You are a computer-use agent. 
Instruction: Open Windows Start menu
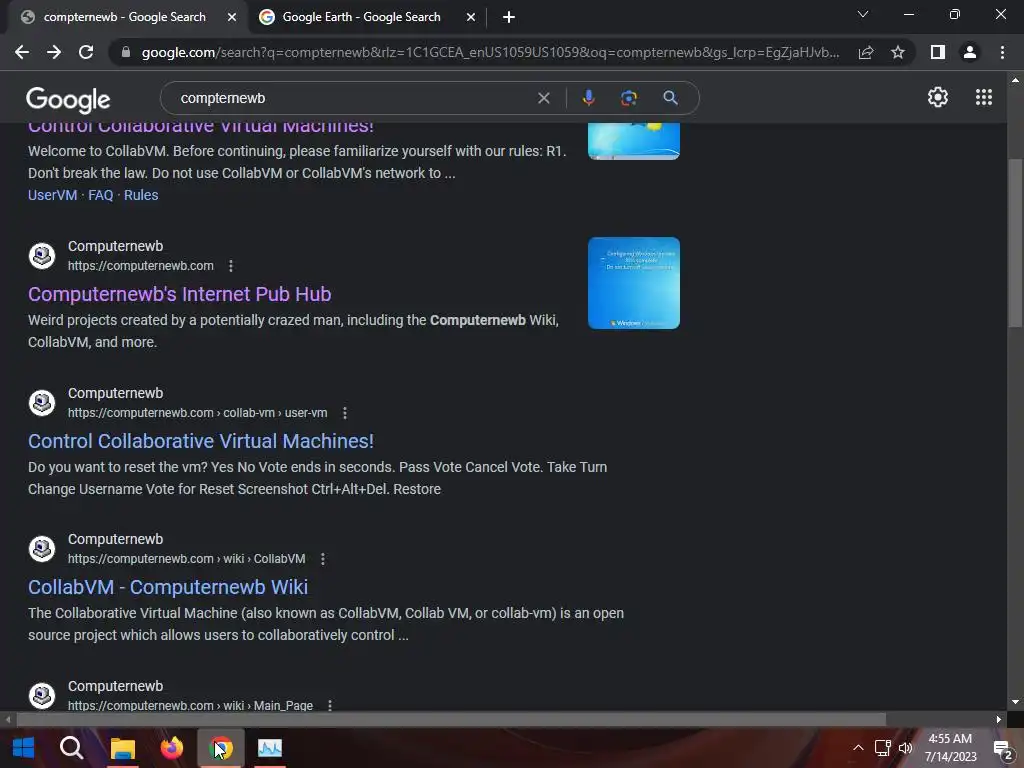pyautogui.click(x=24, y=748)
